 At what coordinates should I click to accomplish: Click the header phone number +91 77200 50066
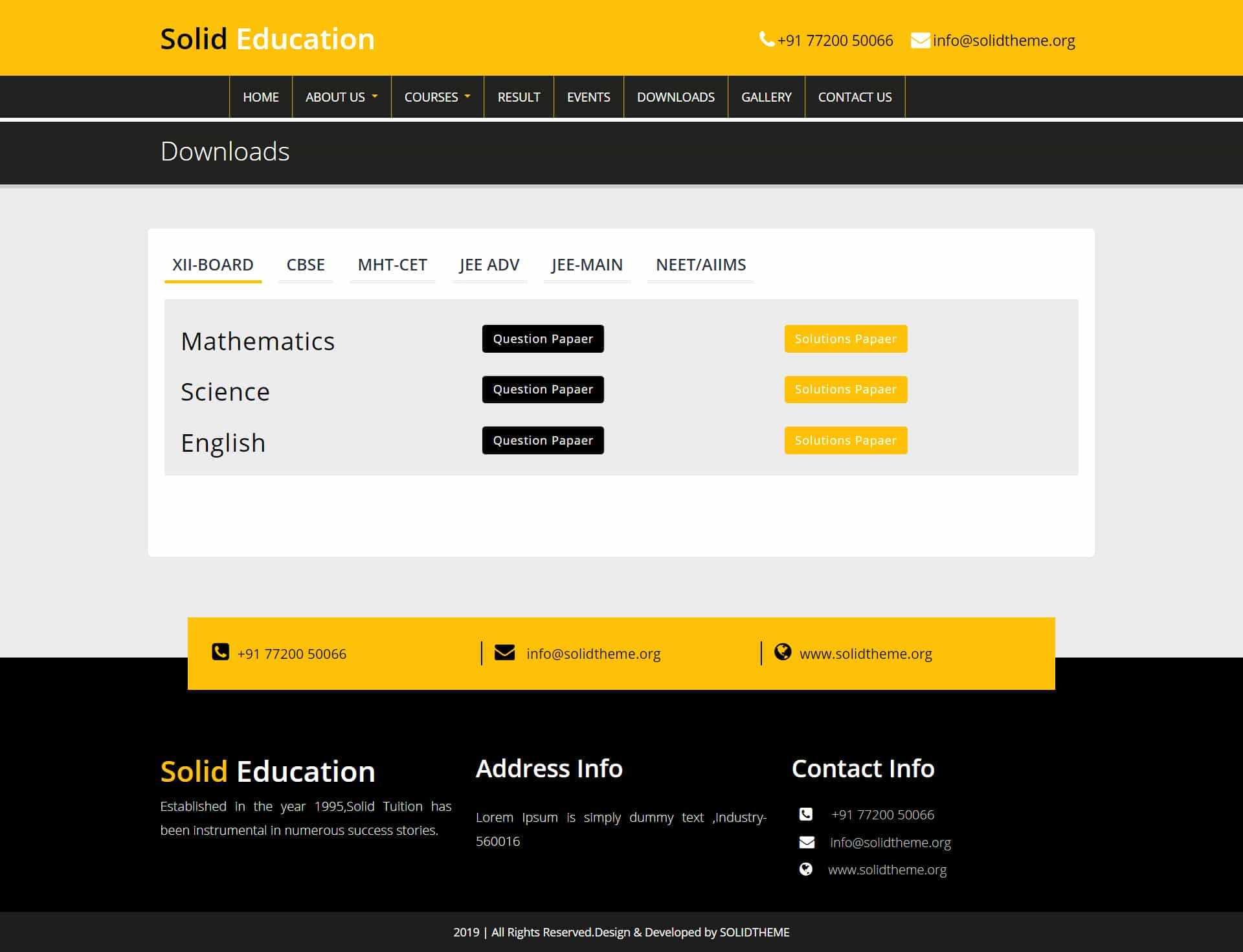835,40
